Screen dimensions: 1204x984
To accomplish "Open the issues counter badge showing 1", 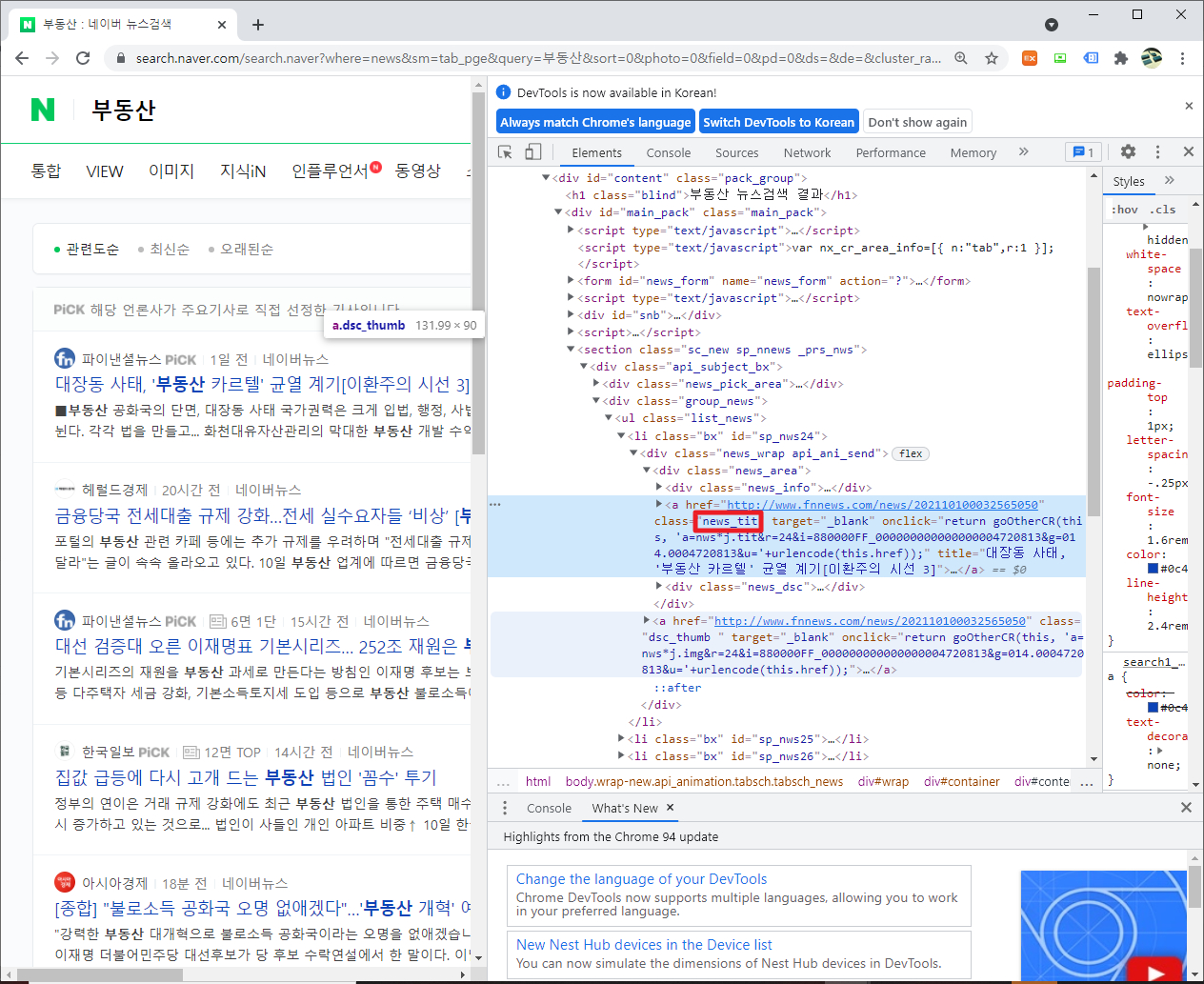I will [1083, 151].
